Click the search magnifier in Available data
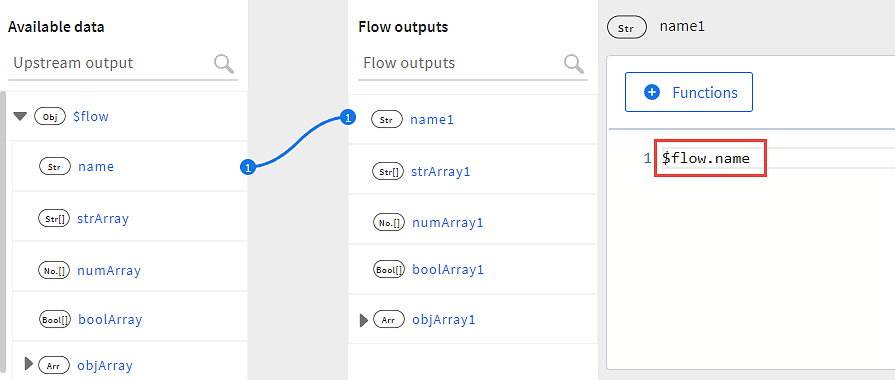895x380 pixels. click(224, 64)
